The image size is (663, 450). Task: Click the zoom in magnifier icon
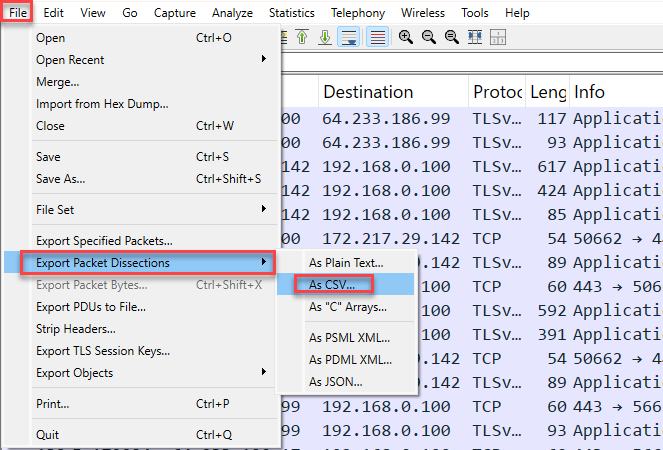coord(406,37)
